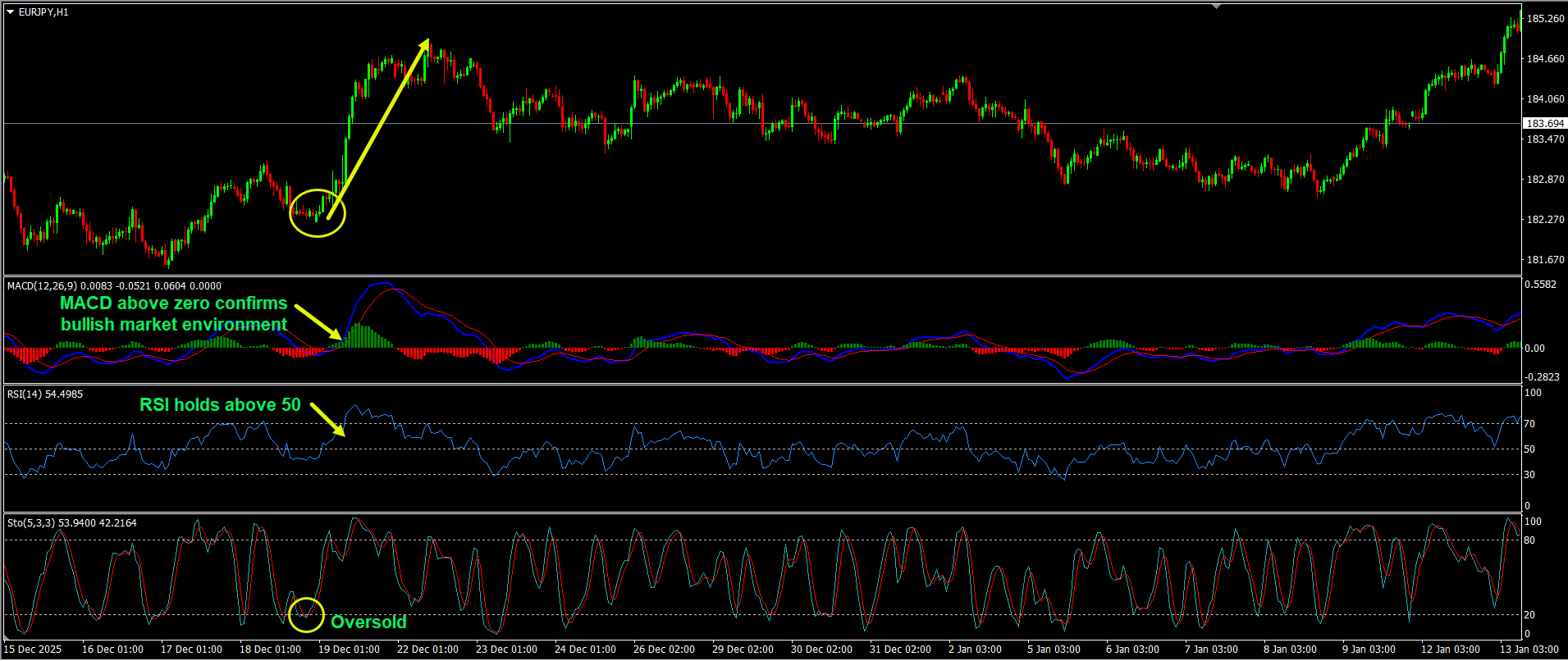Click the 185.260 price scale label
This screenshot has height=661, width=1568.
1544,19
